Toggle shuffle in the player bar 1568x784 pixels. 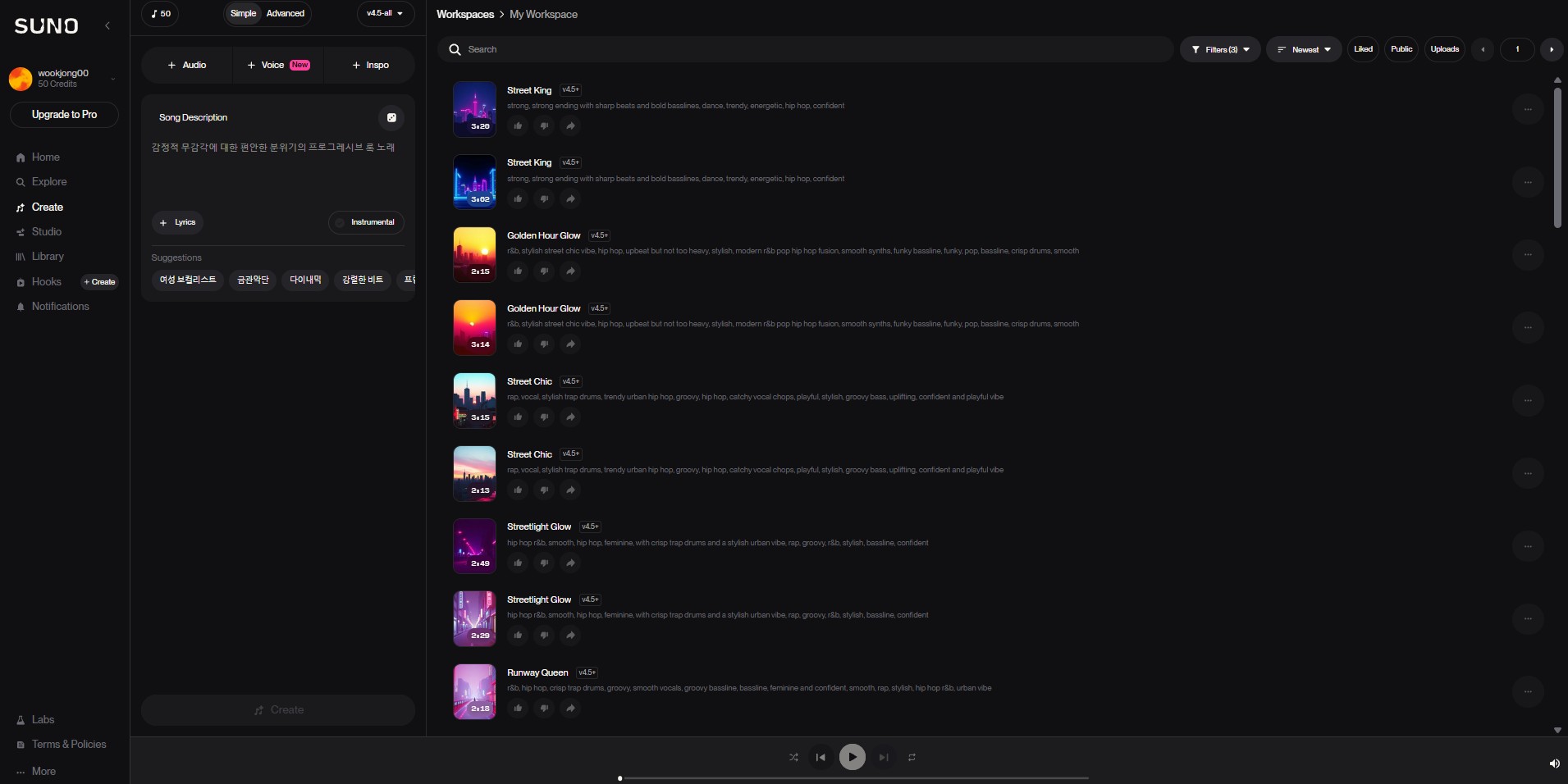[x=793, y=757]
